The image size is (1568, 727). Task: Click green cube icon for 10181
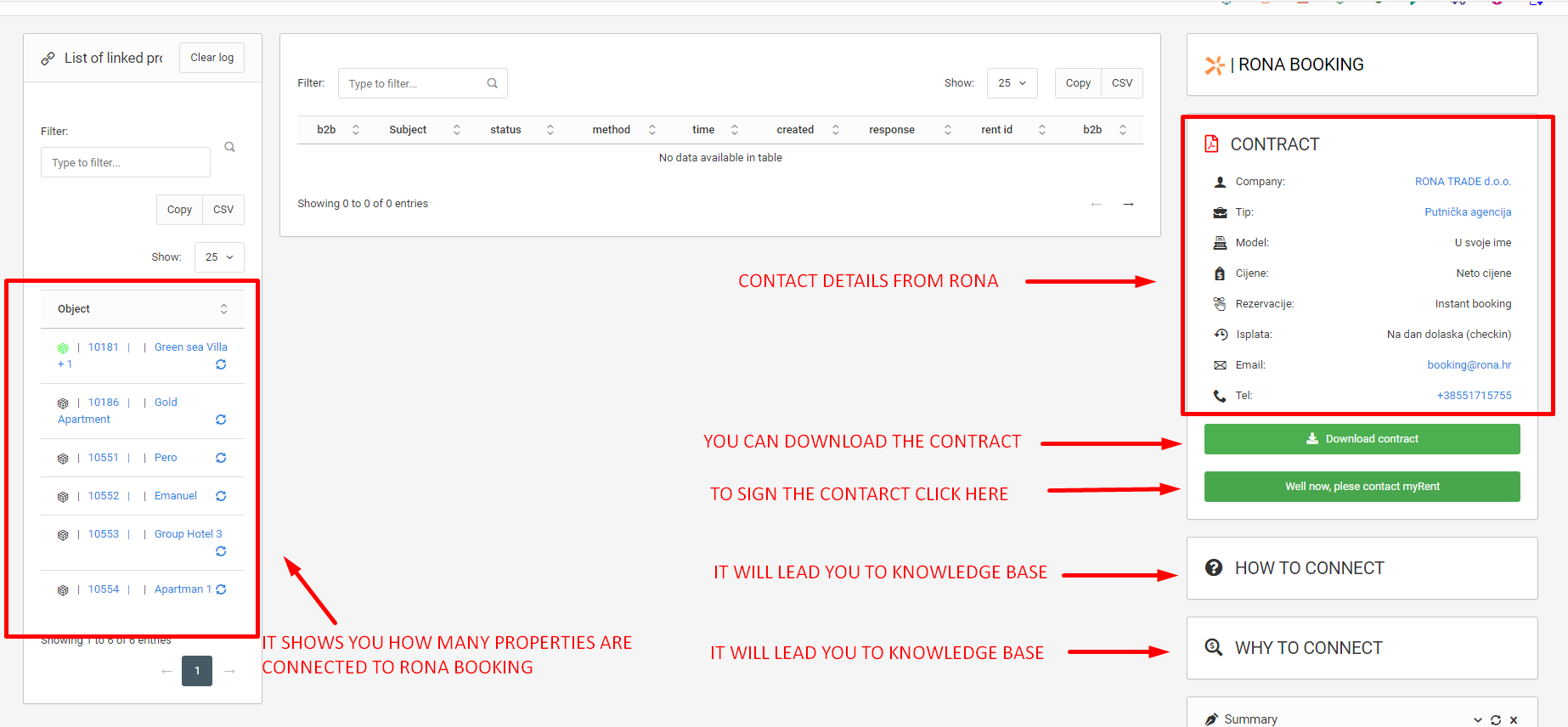(x=63, y=348)
